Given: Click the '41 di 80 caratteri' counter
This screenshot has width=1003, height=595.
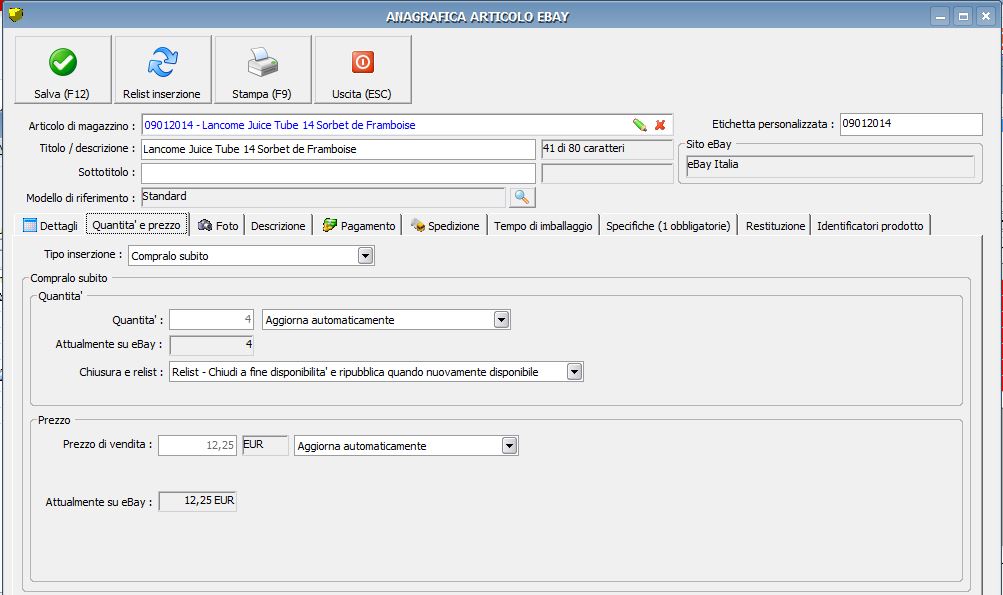Looking at the screenshot, I should pyautogui.click(x=607, y=149).
